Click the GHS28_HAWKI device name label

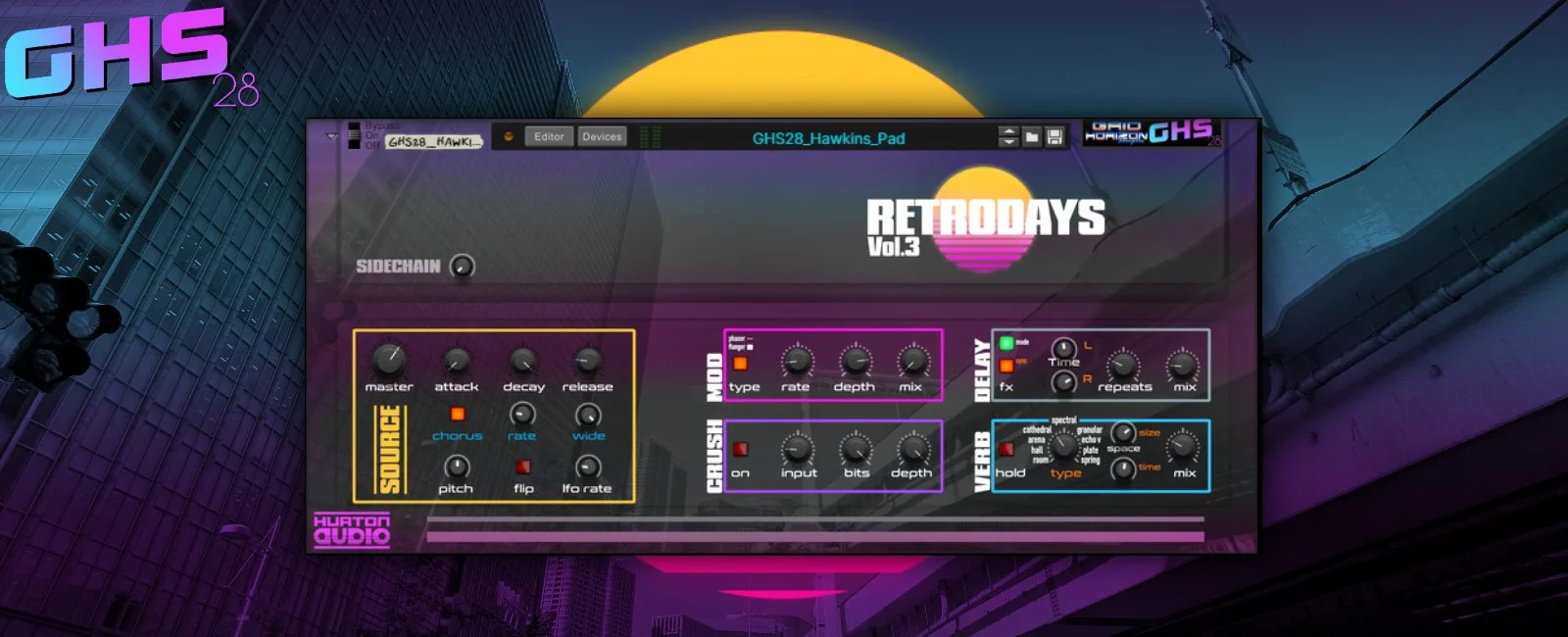click(x=433, y=142)
